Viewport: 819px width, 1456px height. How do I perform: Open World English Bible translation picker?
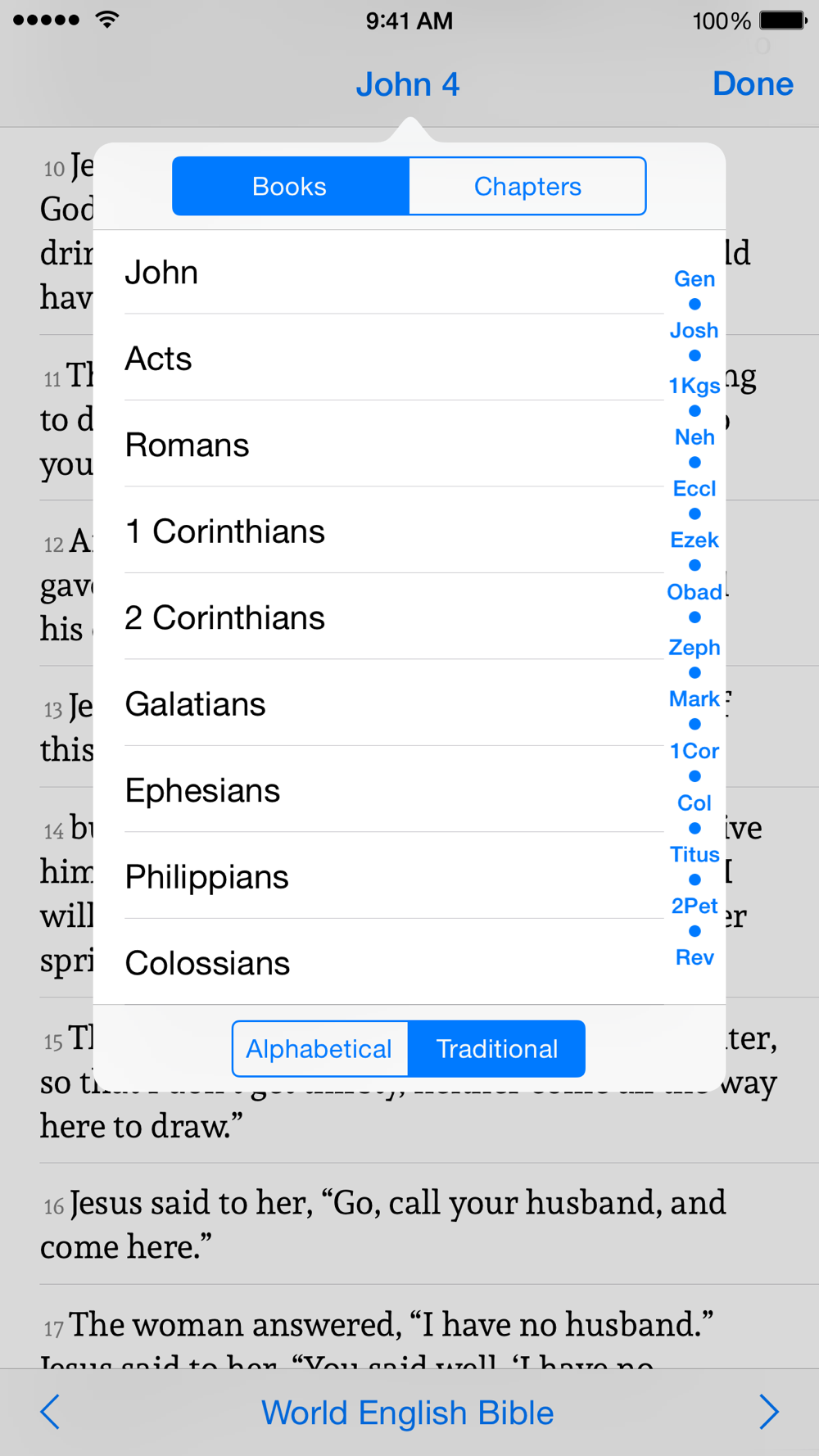(x=407, y=1413)
